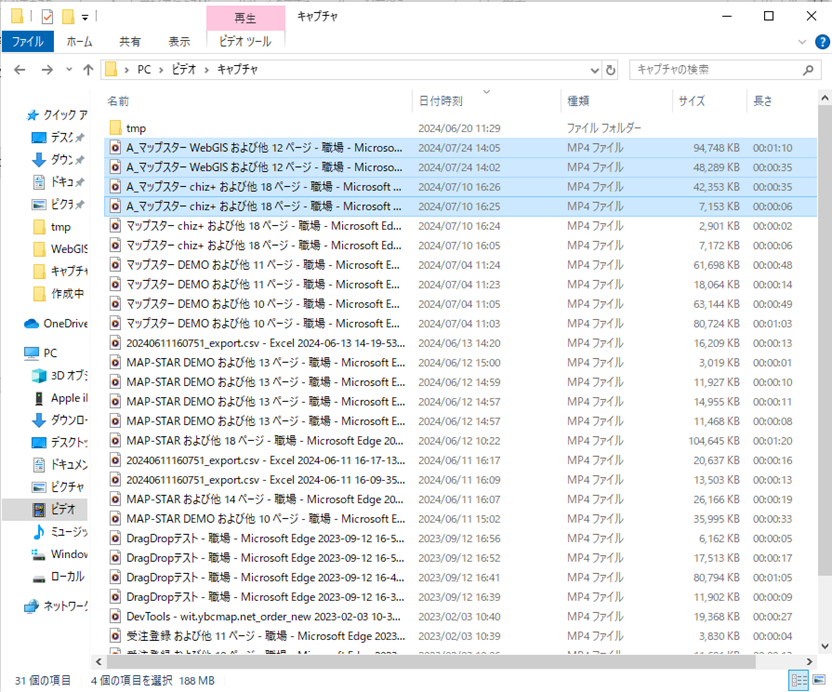The width and height of the screenshot is (832, 692).
Task: Open the ビデオ ツール ribbon tab
Action: click(x=245, y=41)
